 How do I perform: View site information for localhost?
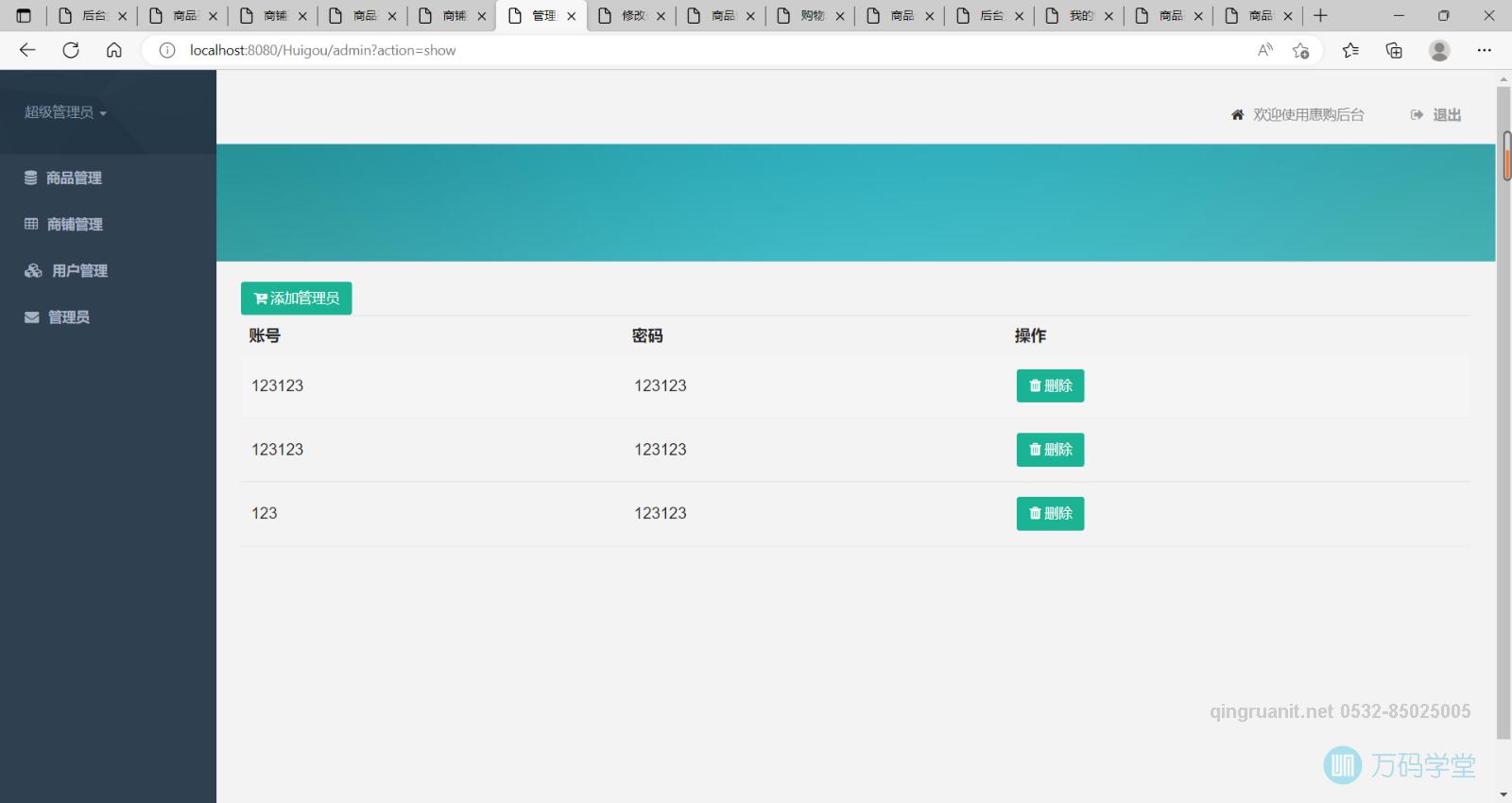click(x=167, y=50)
